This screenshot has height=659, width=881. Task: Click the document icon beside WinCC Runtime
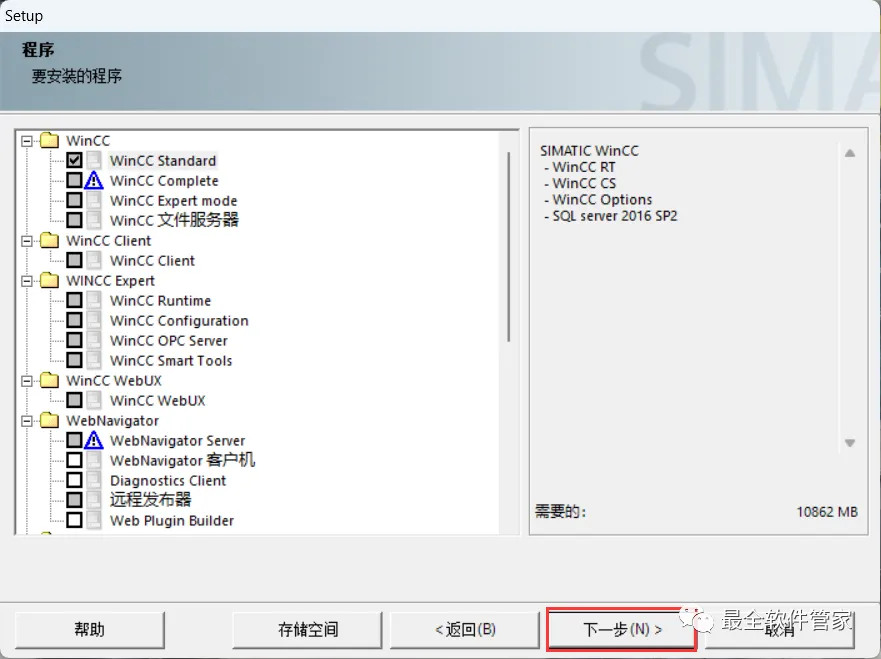94,300
